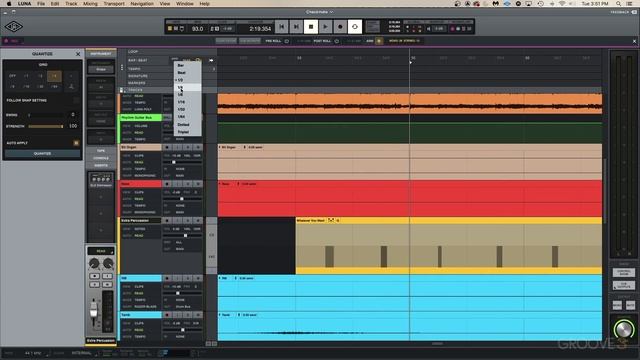Click the Inserts button in the channel strip

[101, 166]
